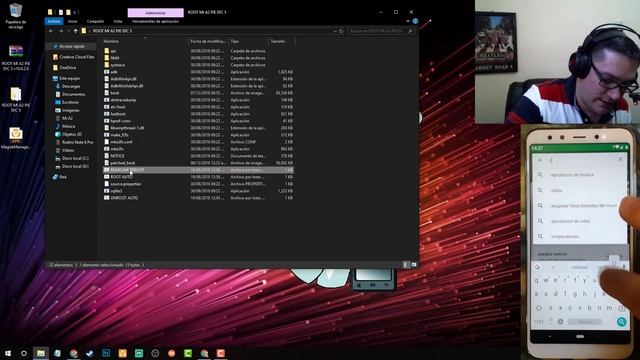Open Cortana search circle in taskbar

[24, 353]
